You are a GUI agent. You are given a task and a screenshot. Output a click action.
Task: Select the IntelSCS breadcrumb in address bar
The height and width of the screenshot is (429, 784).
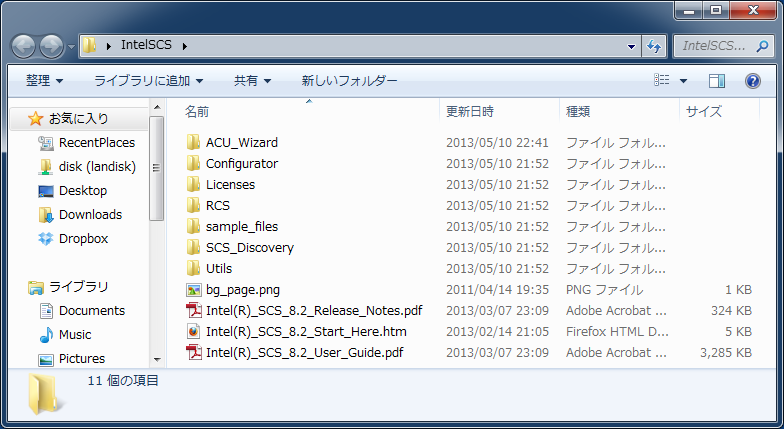[x=146, y=45]
